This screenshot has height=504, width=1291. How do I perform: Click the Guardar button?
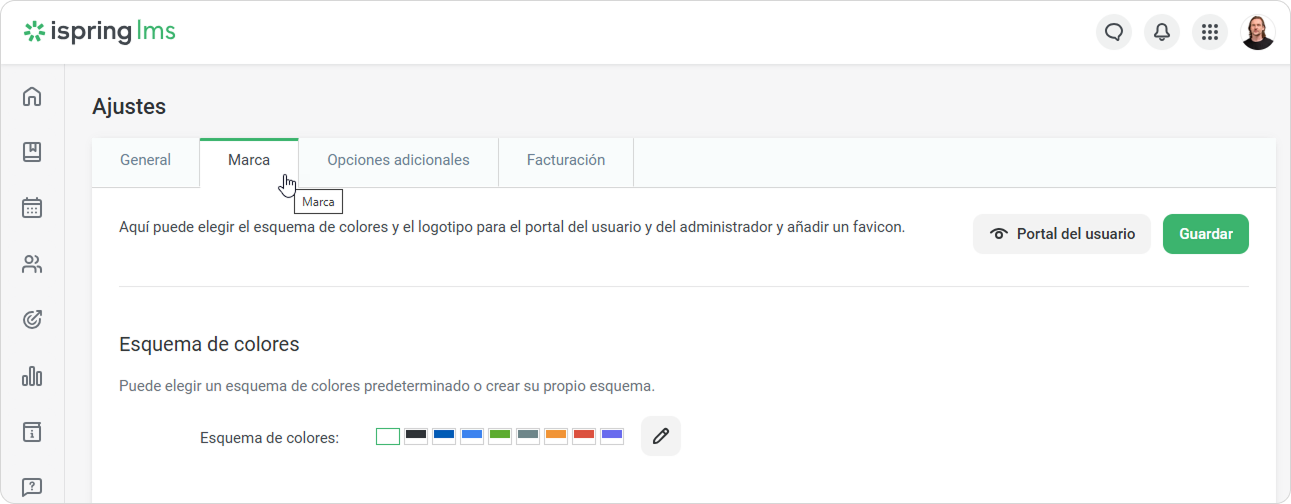(1205, 234)
